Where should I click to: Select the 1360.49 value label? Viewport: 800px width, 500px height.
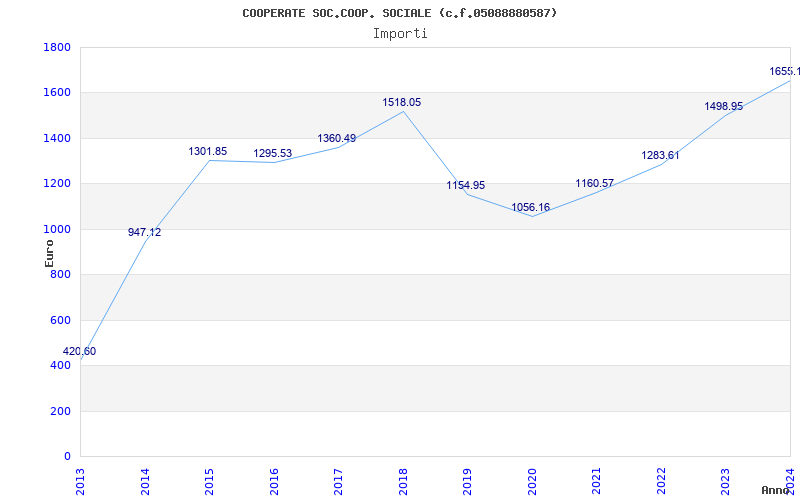pos(337,138)
